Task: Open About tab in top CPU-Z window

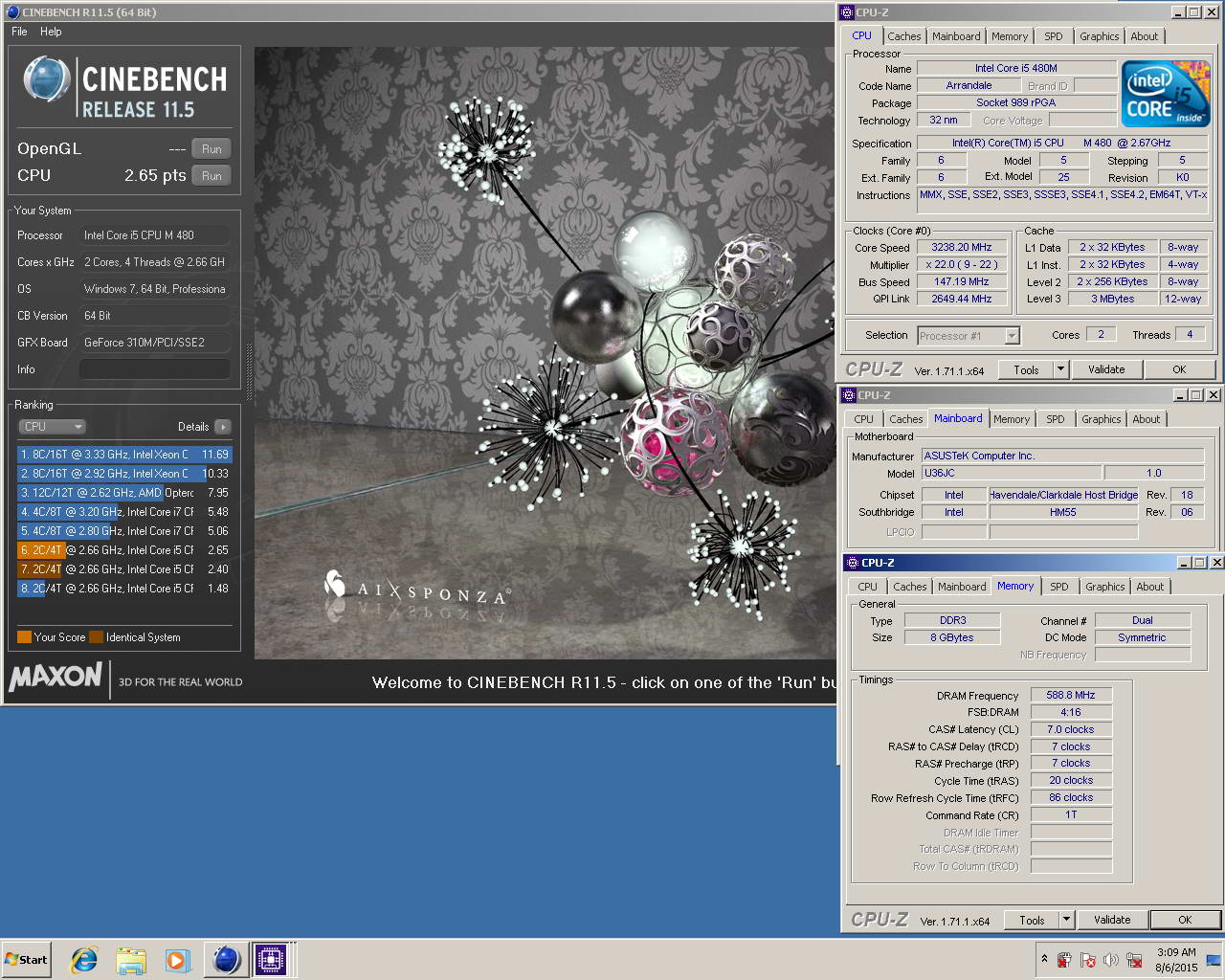Action: coord(1144,36)
